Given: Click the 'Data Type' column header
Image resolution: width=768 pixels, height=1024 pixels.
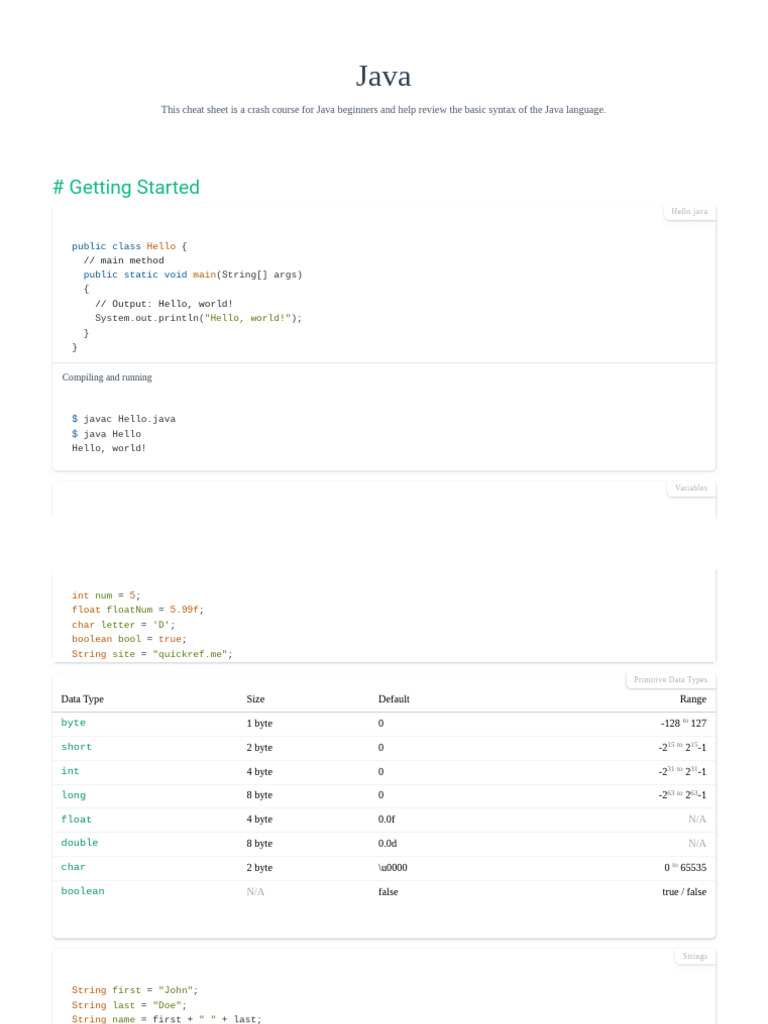Looking at the screenshot, I should coord(82,699).
